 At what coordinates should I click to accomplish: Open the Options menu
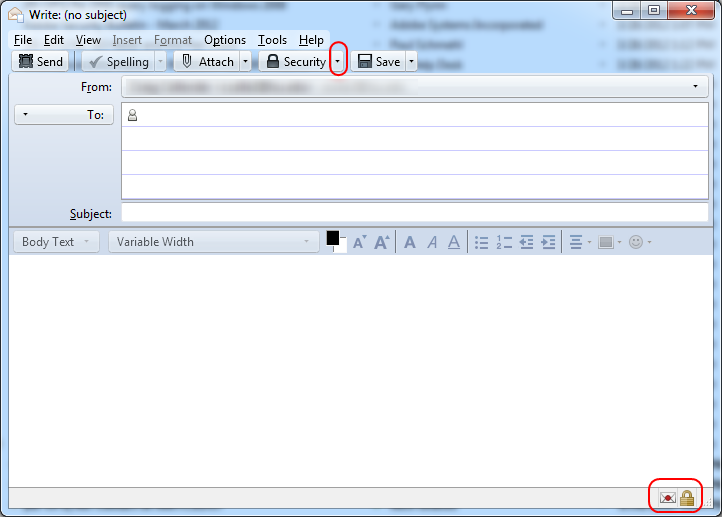tap(225, 40)
